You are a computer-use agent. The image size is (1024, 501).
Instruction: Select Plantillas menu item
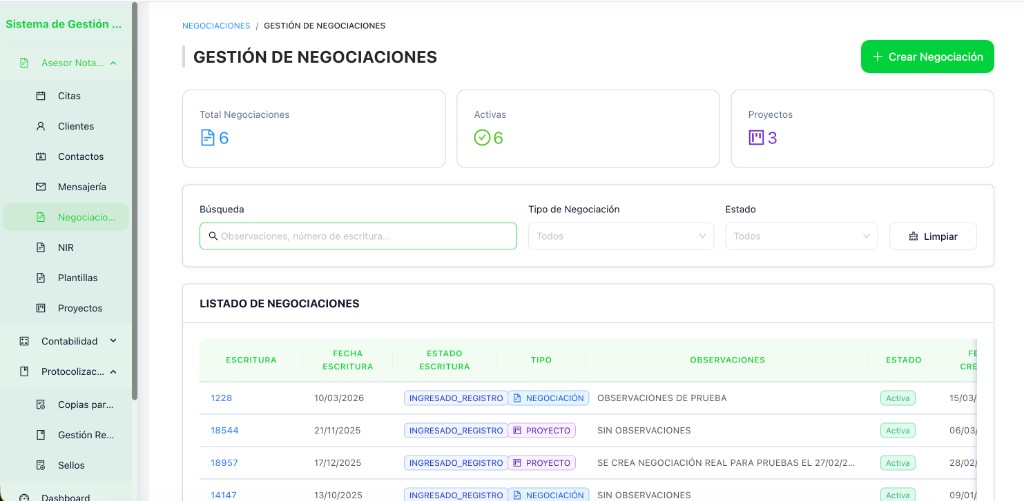[x=66, y=278]
